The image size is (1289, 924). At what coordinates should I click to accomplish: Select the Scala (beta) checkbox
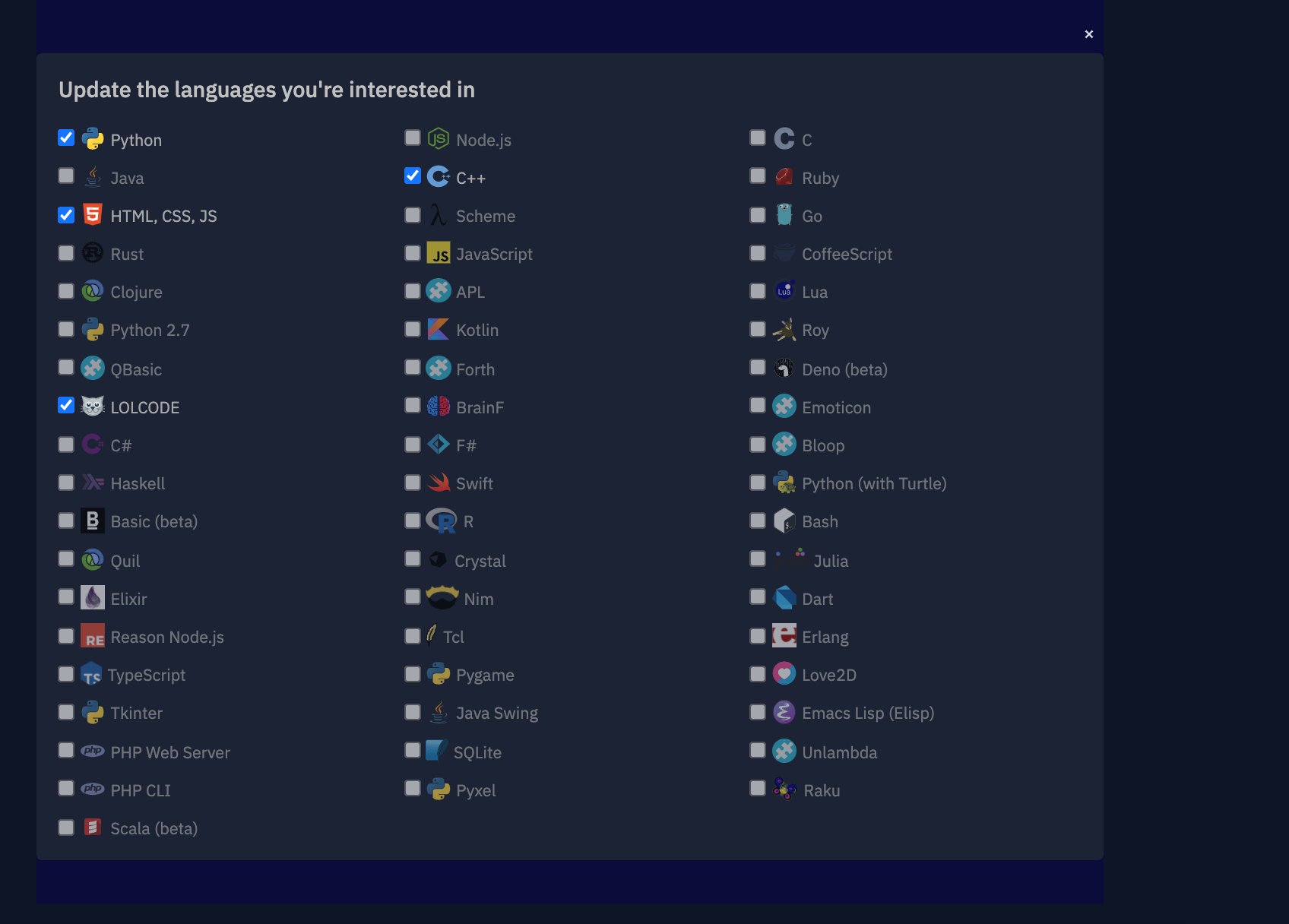click(x=66, y=827)
